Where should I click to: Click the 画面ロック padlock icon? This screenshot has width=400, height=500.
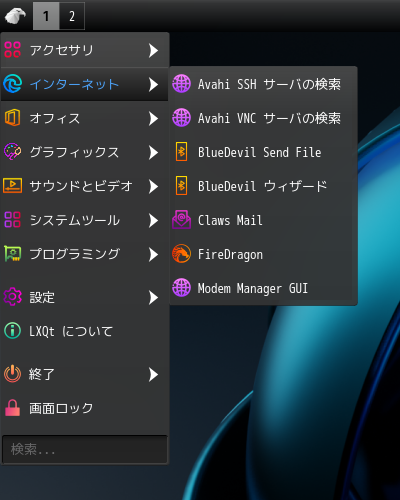tap(13, 408)
